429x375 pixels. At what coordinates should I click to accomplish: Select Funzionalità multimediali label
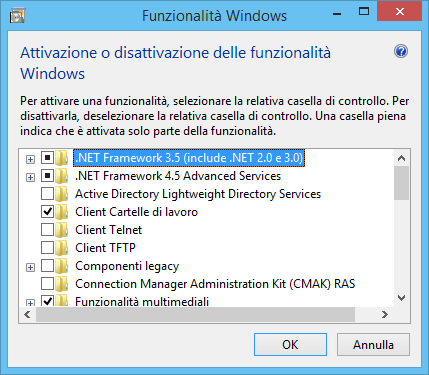142,301
